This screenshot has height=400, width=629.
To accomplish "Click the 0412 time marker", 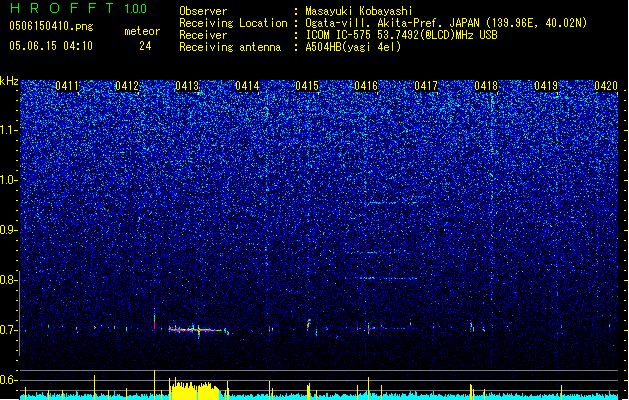I will click(127, 86).
